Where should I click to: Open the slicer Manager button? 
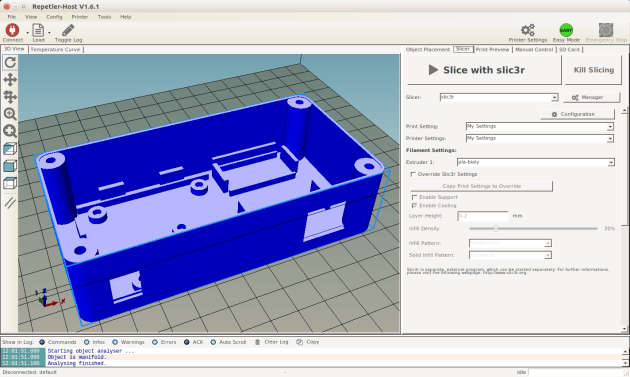pyautogui.click(x=591, y=97)
